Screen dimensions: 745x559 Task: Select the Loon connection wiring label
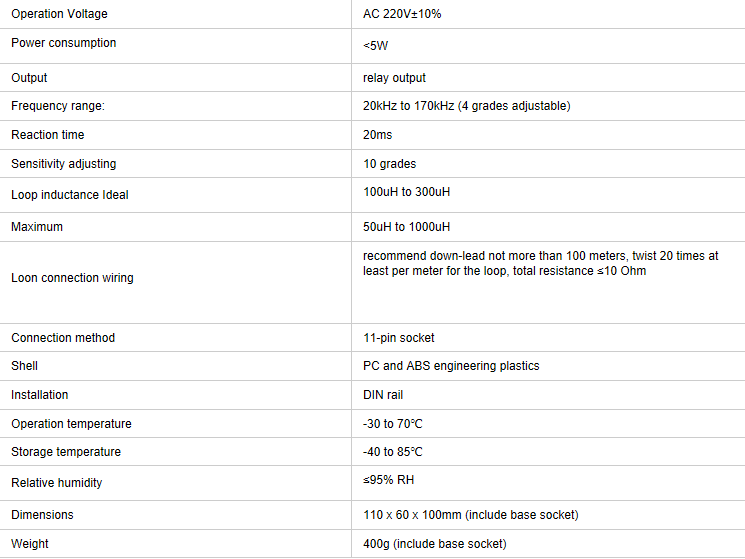[72, 278]
